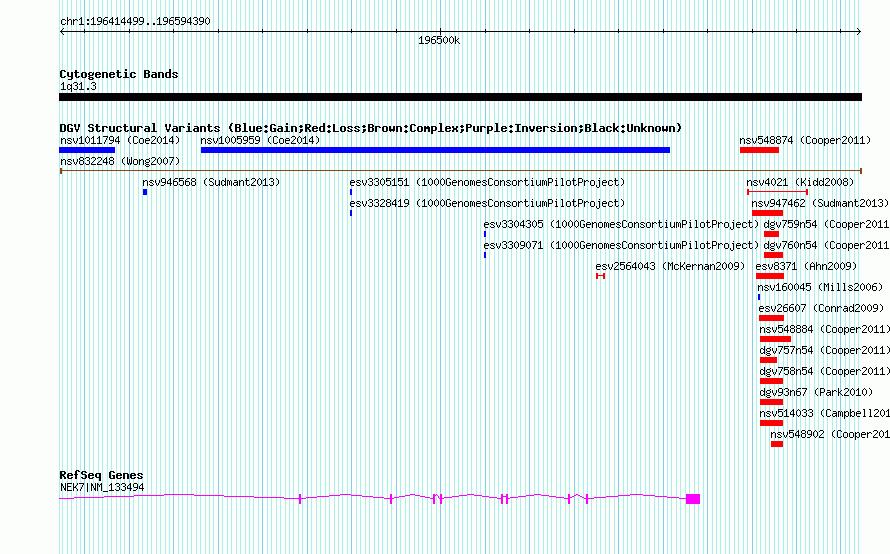The height and width of the screenshot is (554, 890).
Task: Select the black 1q31.3 cytogenetic band bar
Action: (460, 98)
